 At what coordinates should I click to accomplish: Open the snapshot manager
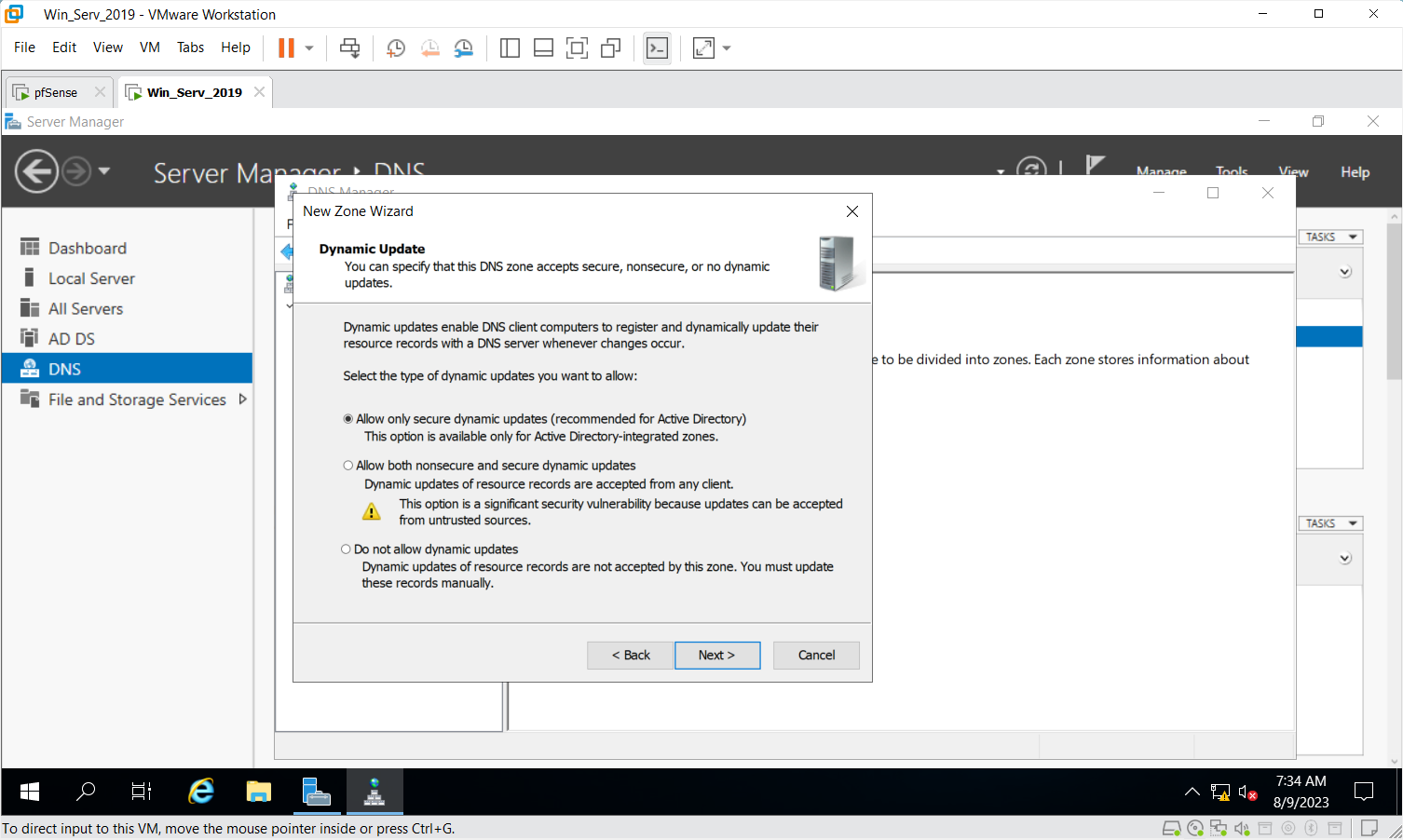(x=463, y=48)
